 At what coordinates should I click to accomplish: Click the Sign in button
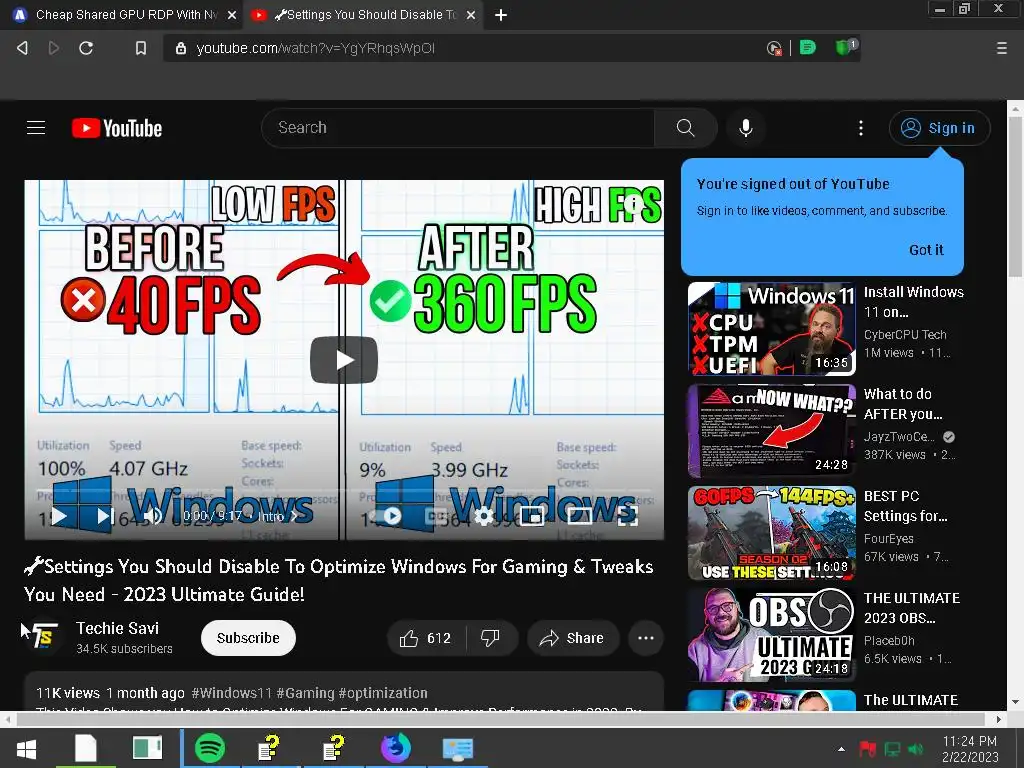click(x=939, y=128)
